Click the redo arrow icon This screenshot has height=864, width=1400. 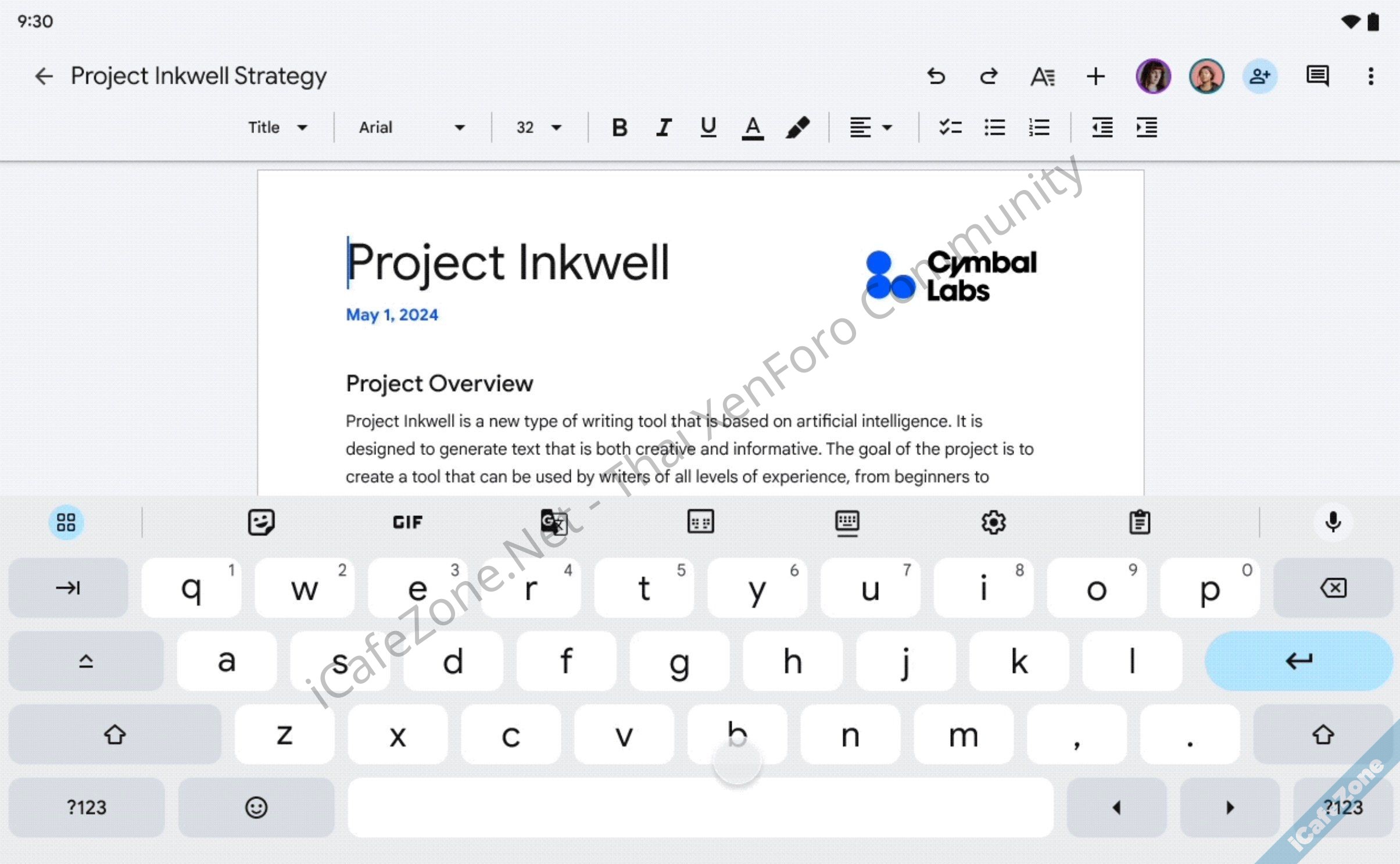pos(989,76)
